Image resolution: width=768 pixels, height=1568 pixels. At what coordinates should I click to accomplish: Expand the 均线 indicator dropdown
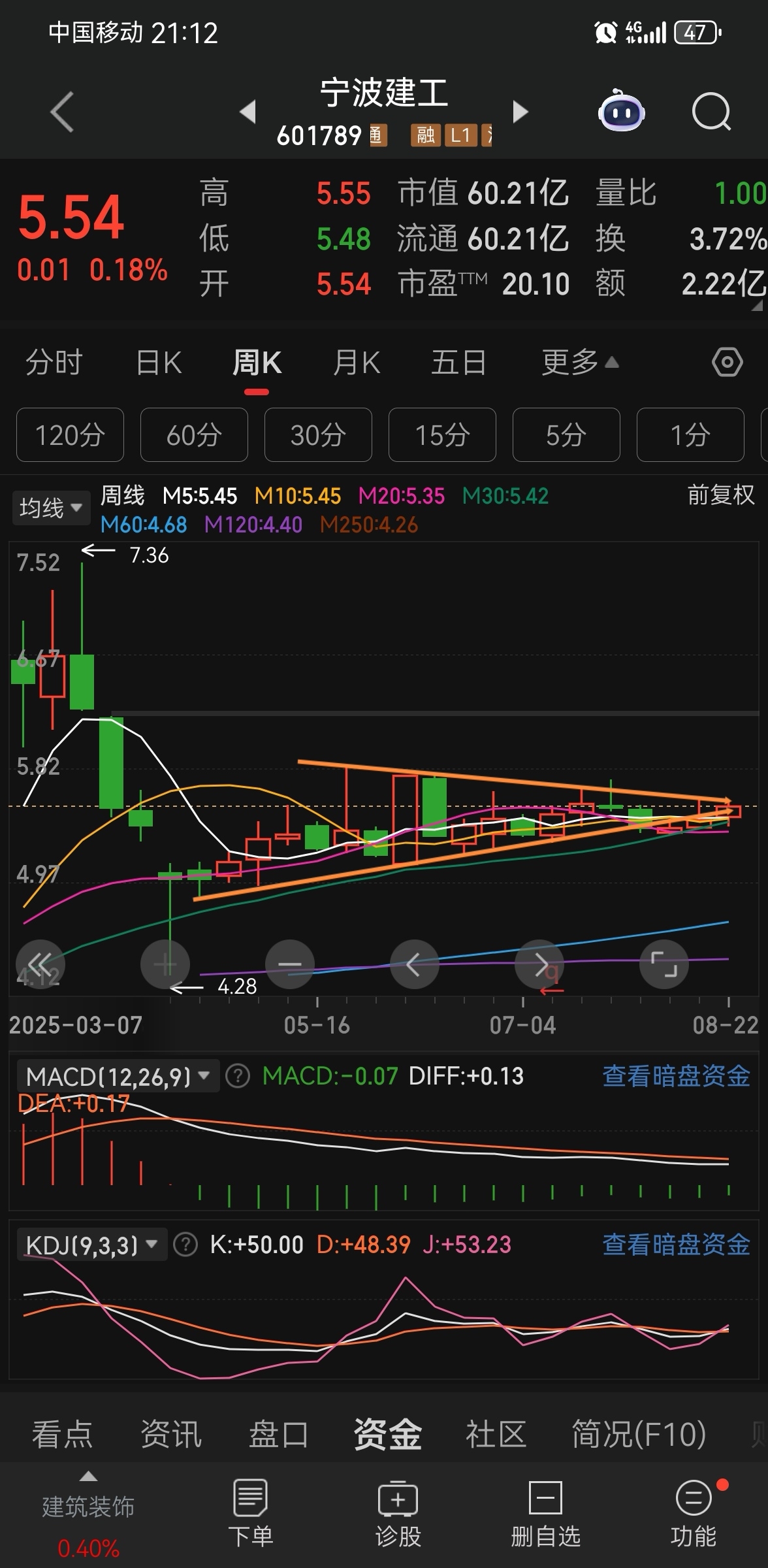(x=50, y=508)
